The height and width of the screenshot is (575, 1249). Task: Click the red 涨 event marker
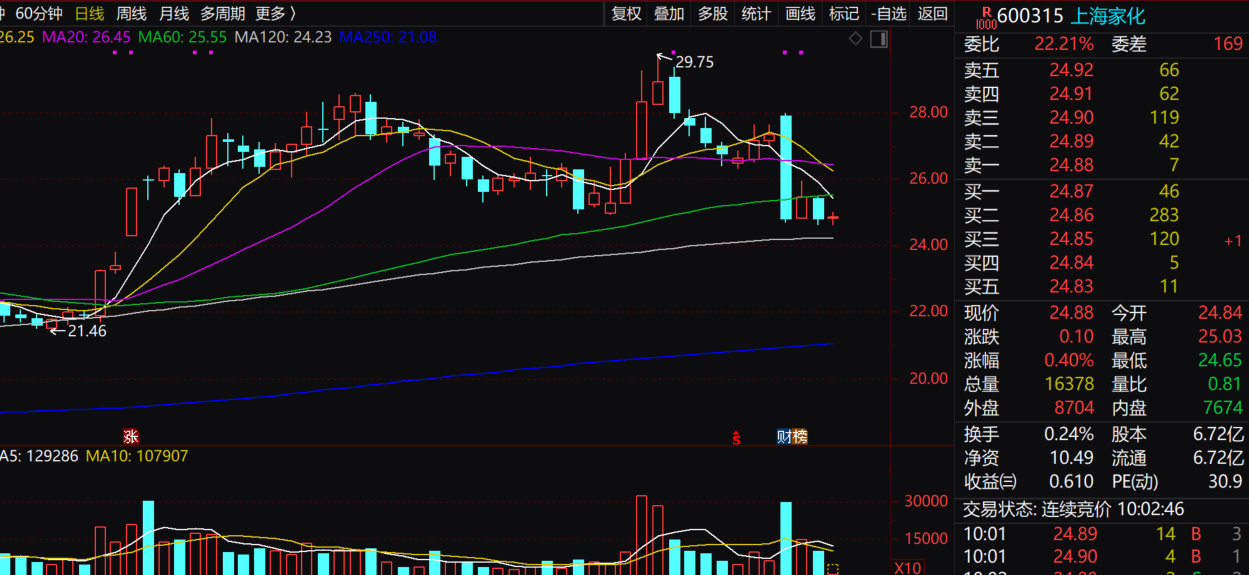[x=130, y=437]
